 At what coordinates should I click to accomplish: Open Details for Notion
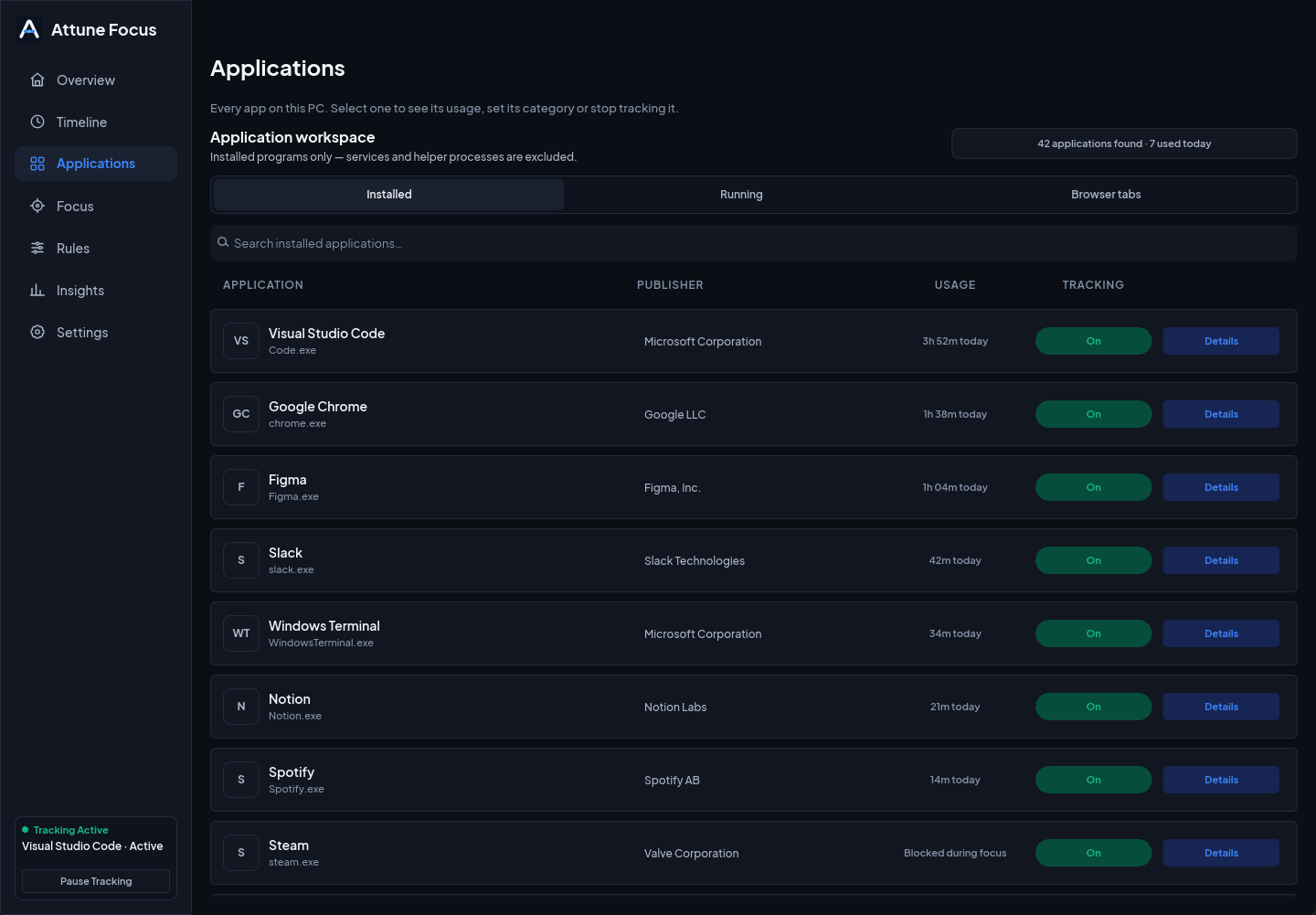click(x=1221, y=707)
